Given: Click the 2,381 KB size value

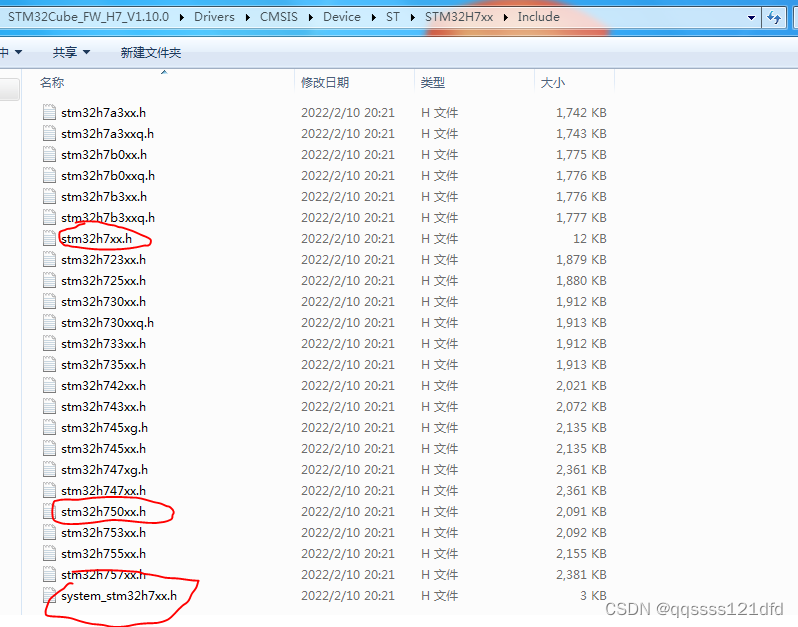Looking at the screenshot, I should pyautogui.click(x=581, y=575).
